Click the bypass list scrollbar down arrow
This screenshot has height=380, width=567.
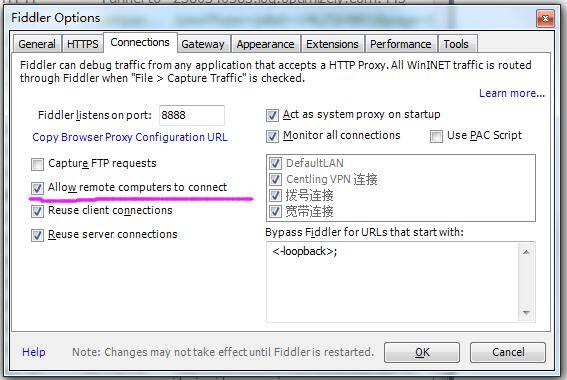(526, 313)
